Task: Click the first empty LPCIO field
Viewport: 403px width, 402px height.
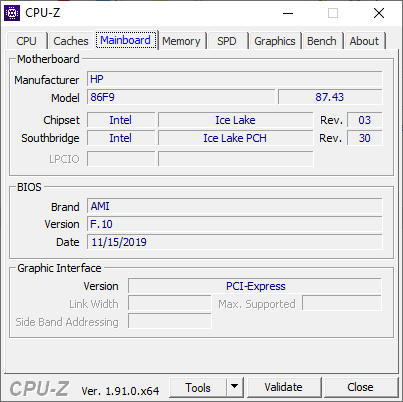Action: [x=121, y=159]
